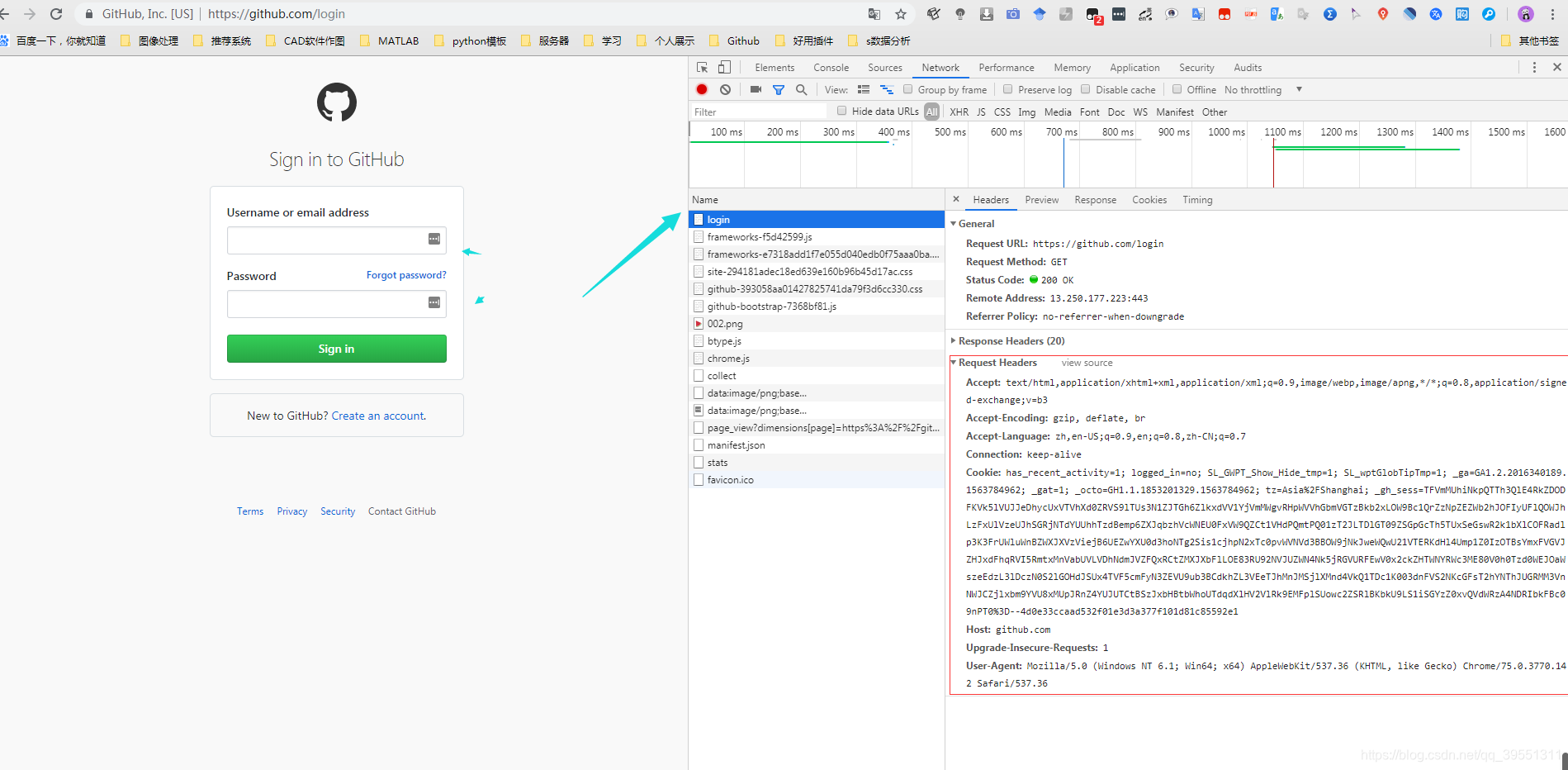Viewport: 1568px width, 770px height.
Task: Filter requests by Img type
Action: coord(1026,112)
